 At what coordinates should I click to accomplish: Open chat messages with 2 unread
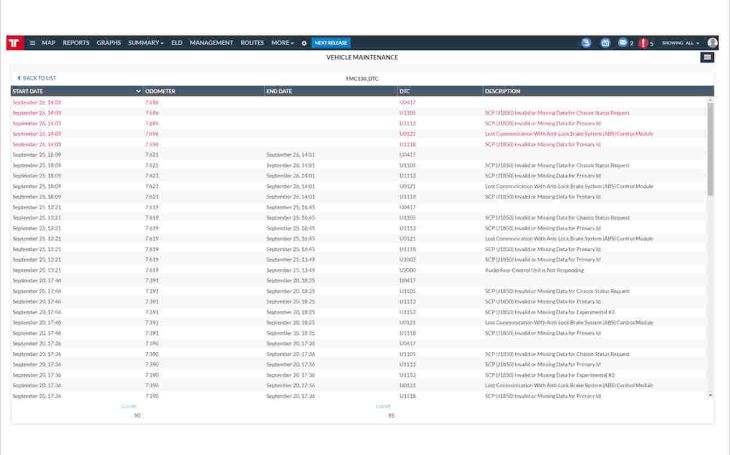(x=623, y=43)
